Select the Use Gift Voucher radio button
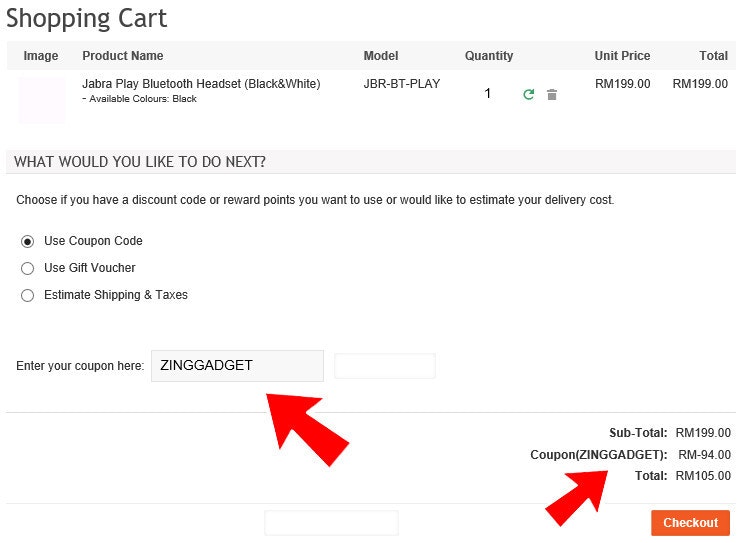The height and width of the screenshot is (543, 748). (x=28, y=268)
